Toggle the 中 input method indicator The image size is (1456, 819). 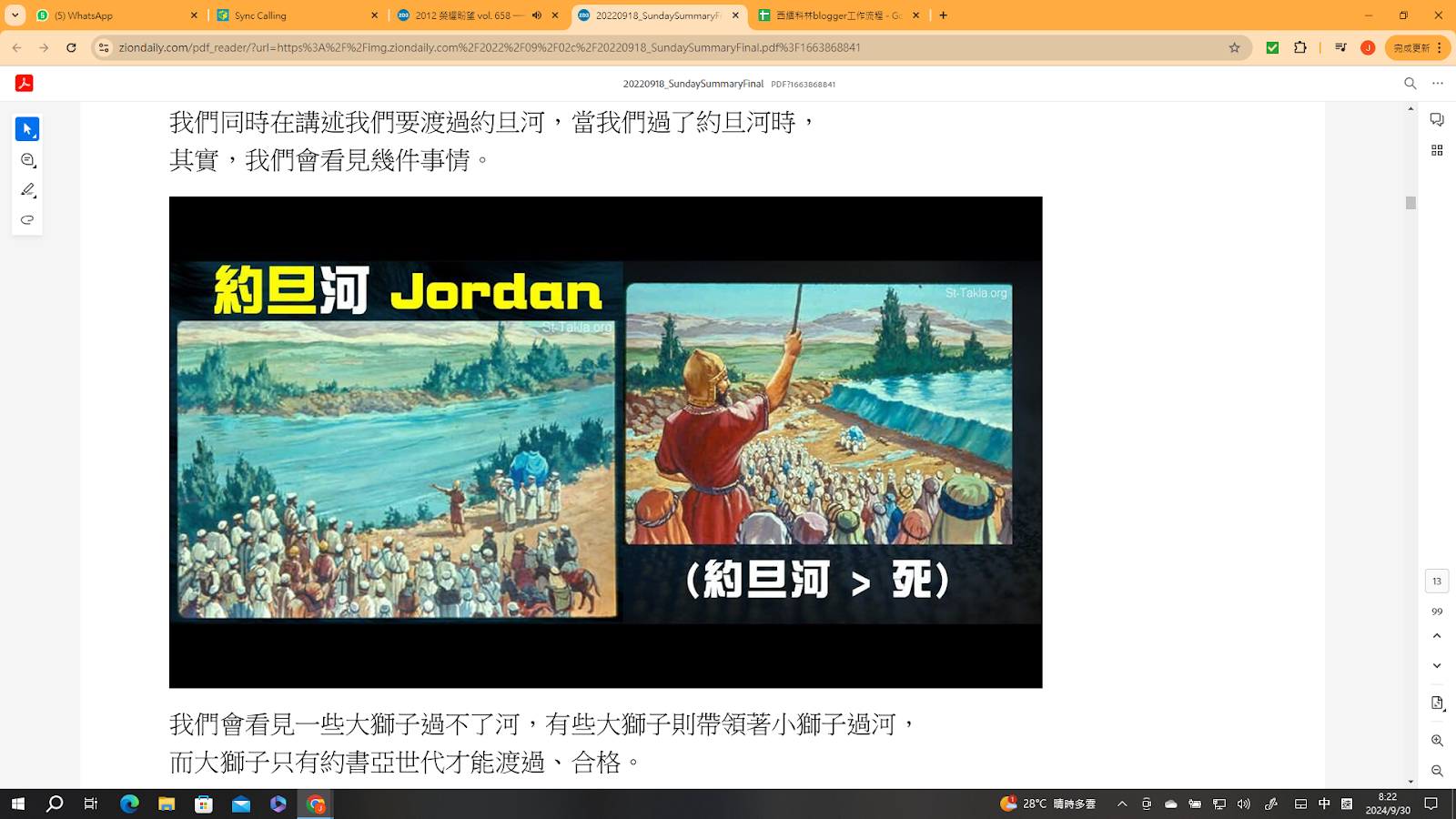pos(1324,804)
